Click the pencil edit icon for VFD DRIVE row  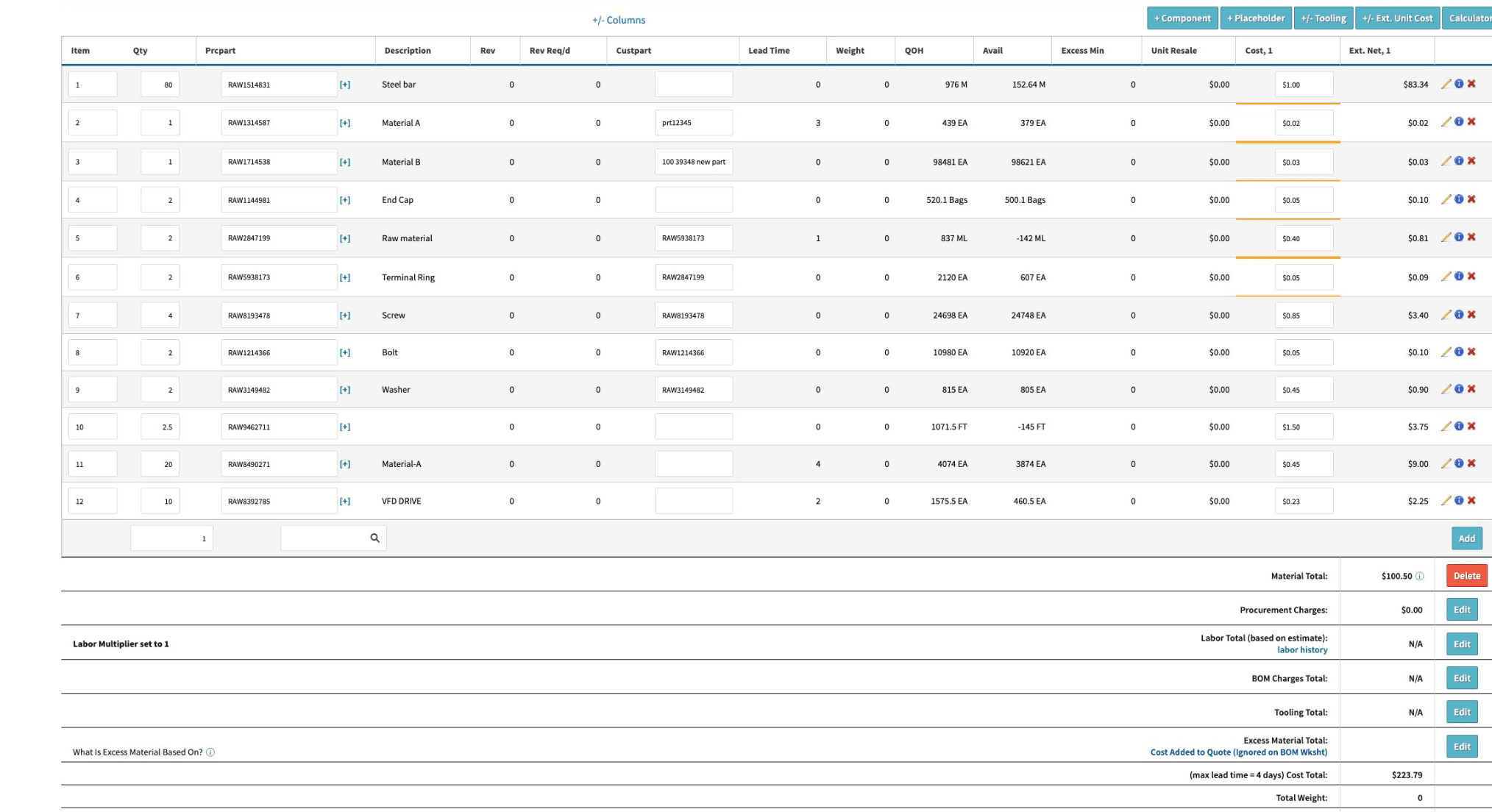point(1446,501)
